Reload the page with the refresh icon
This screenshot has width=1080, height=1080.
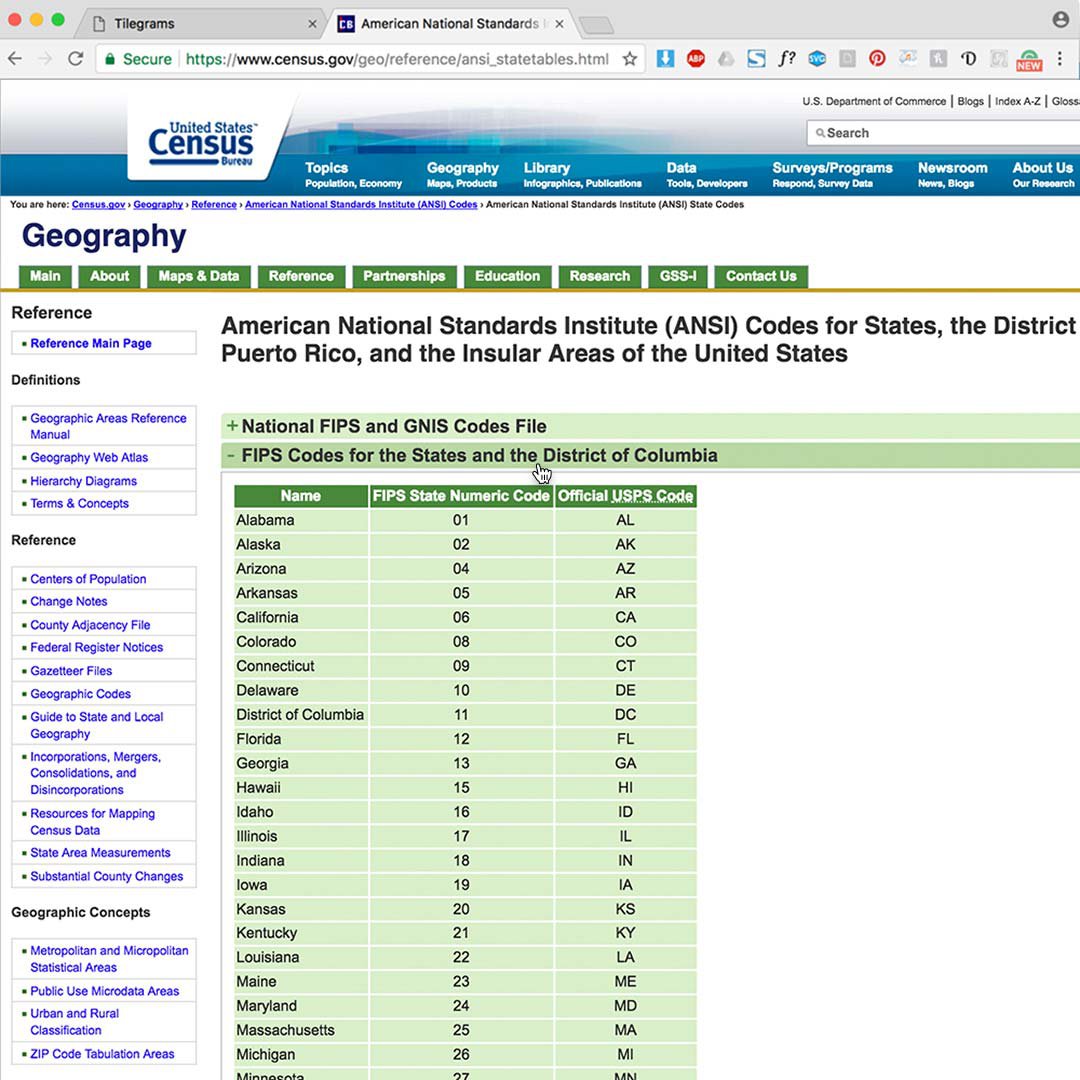pos(76,59)
